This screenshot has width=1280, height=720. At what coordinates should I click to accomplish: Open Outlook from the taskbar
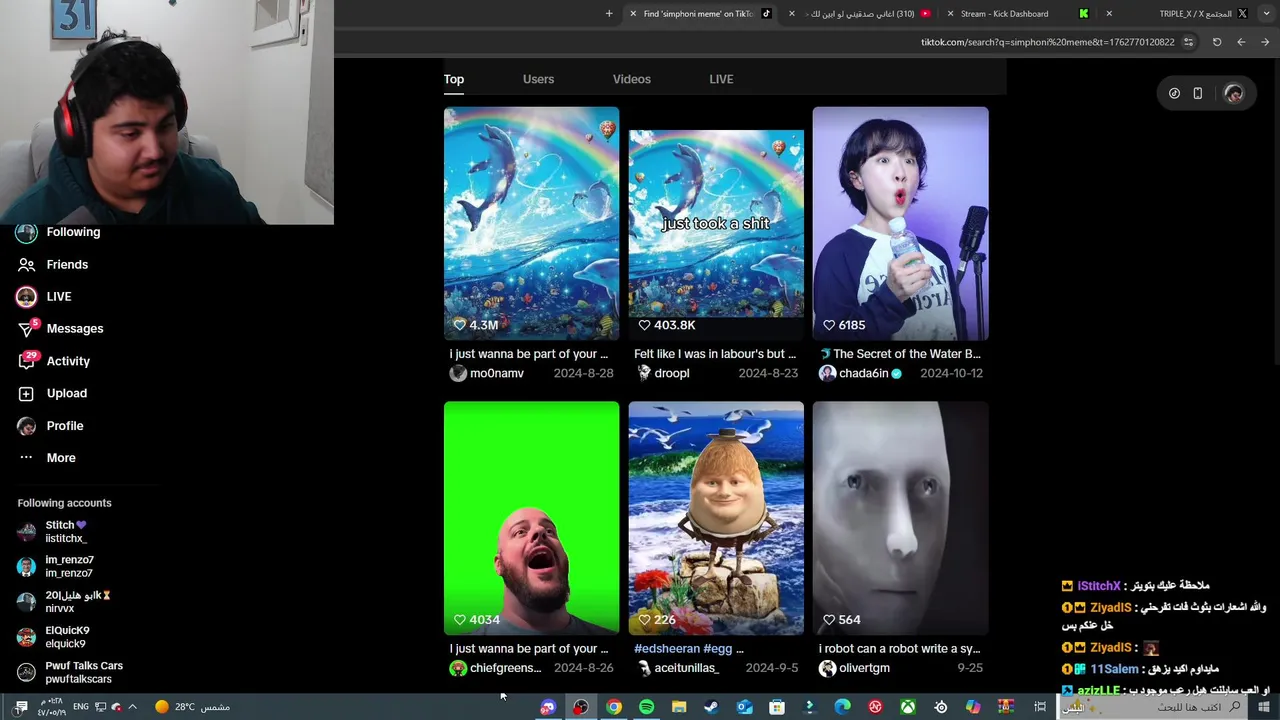coord(744,707)
